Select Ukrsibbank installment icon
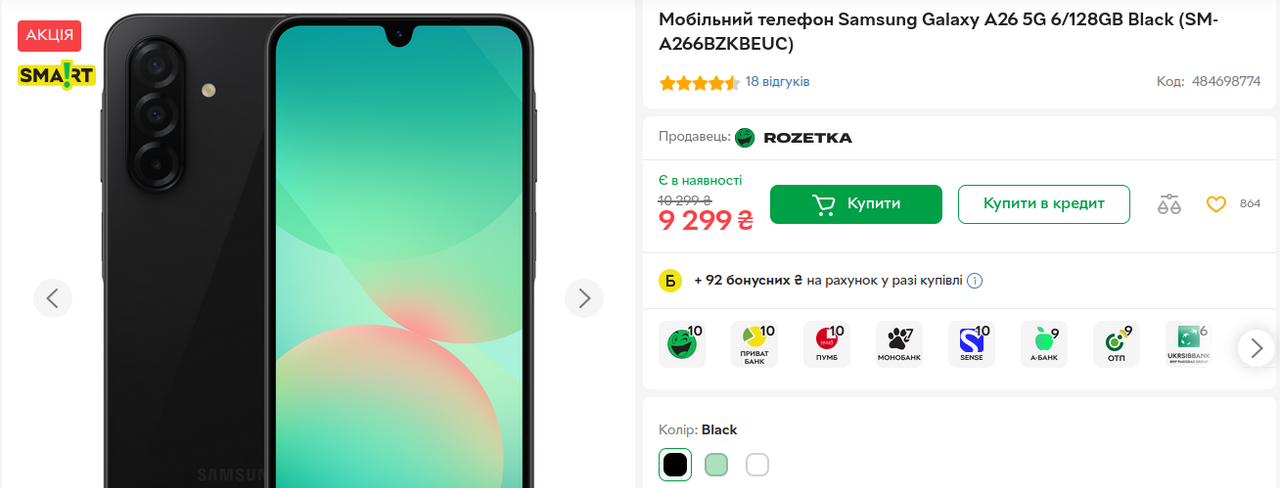Image resolution: width=1280 pixels, height=488 pixels. click(1189, 344)
